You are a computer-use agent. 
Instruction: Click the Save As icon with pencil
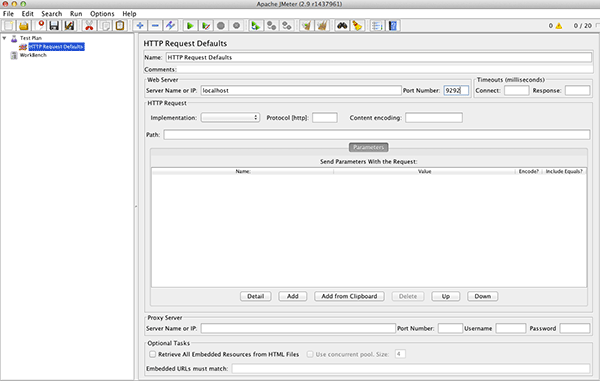click(x=69, y=26)
